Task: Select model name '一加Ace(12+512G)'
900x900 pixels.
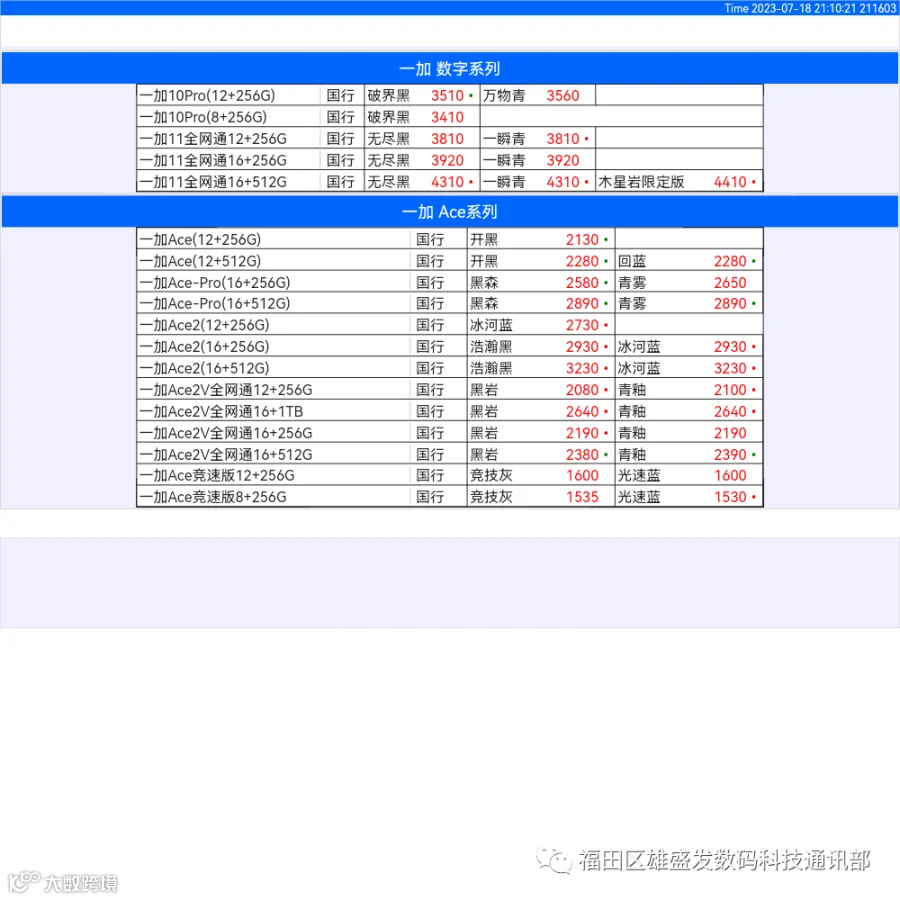Action: [200, 261]
